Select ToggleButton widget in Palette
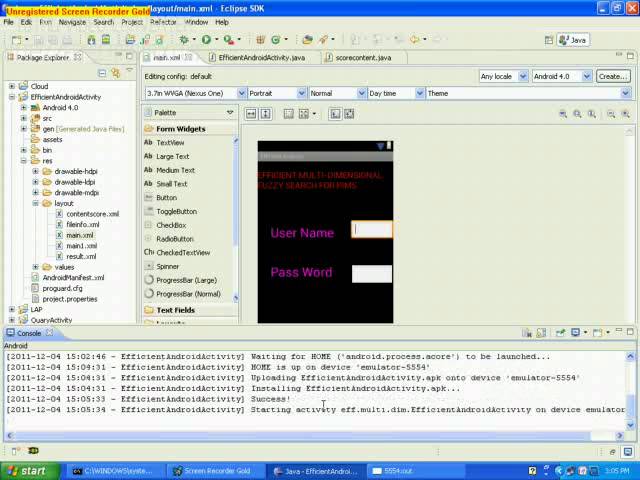640x480 pixels. [x=176, y=211]
